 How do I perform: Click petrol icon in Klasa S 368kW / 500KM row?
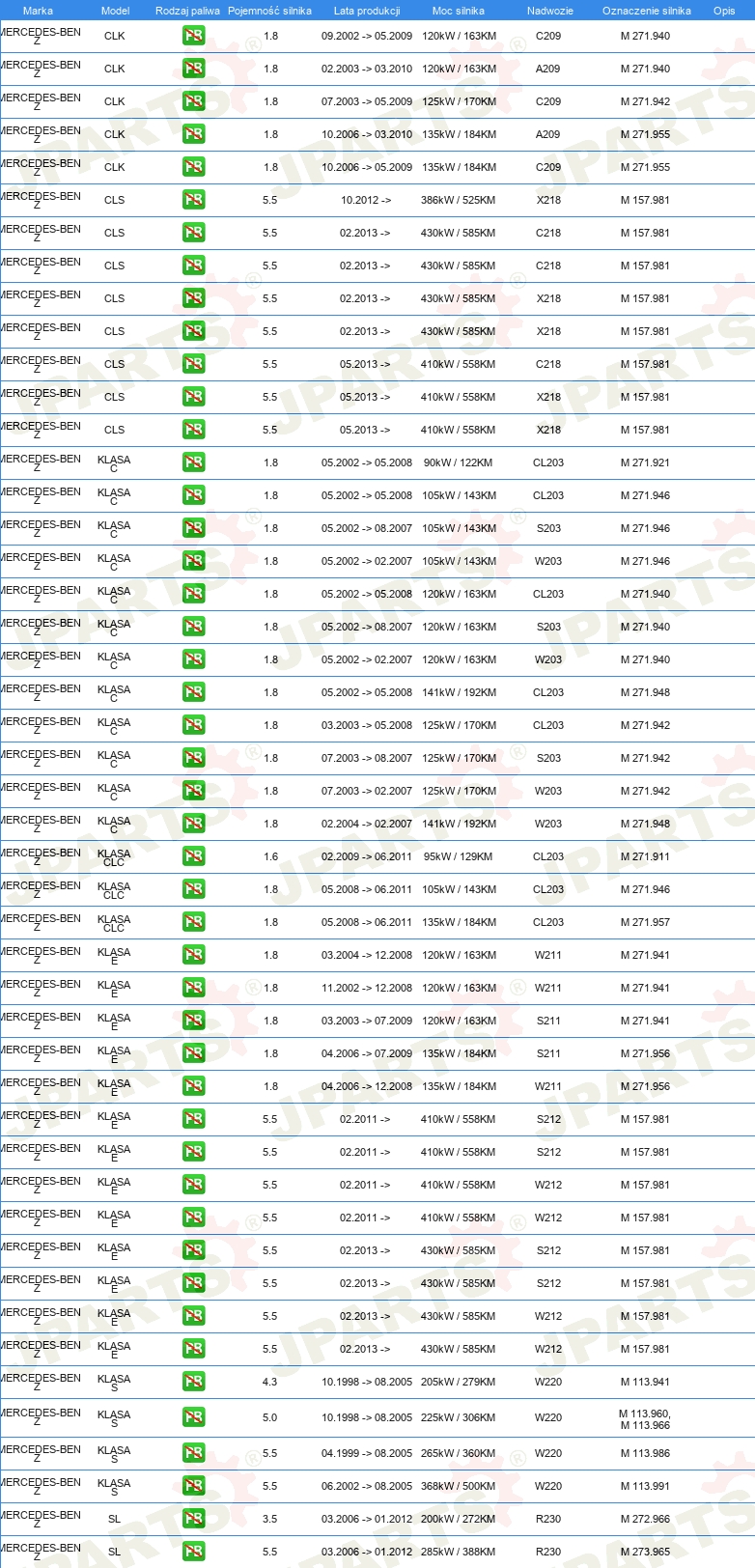(x=194, y=1487)
